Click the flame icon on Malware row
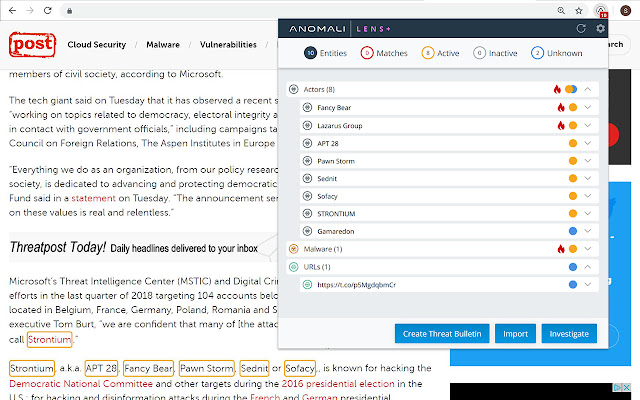 (561, 249)
